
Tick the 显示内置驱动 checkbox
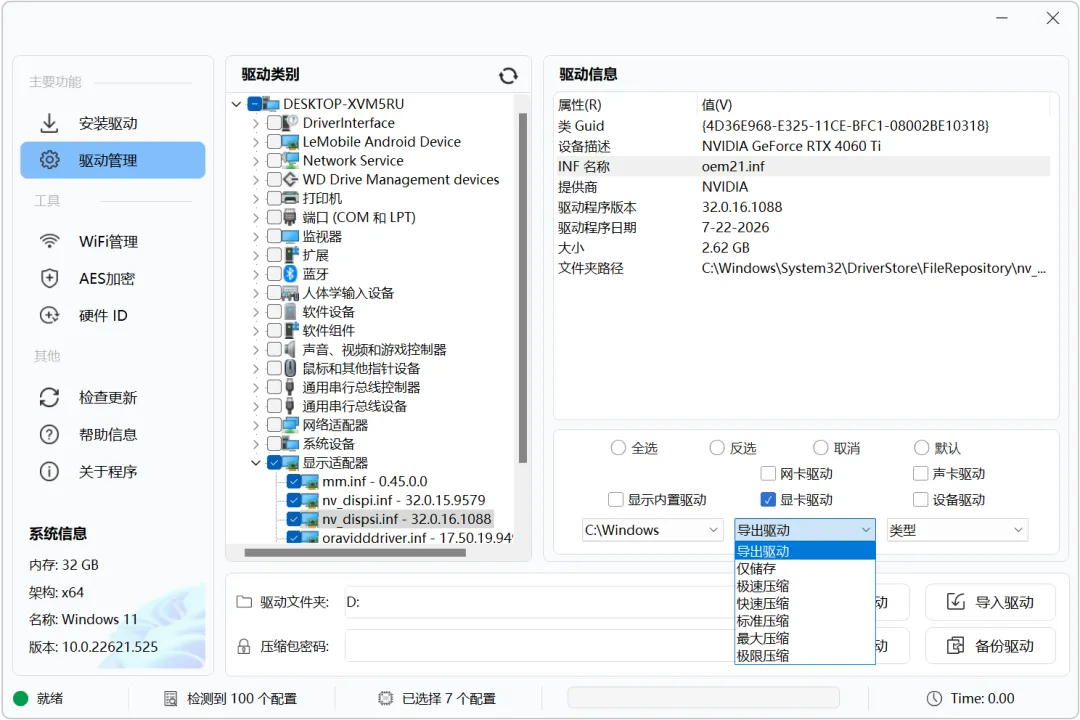[x=616, y=500]
